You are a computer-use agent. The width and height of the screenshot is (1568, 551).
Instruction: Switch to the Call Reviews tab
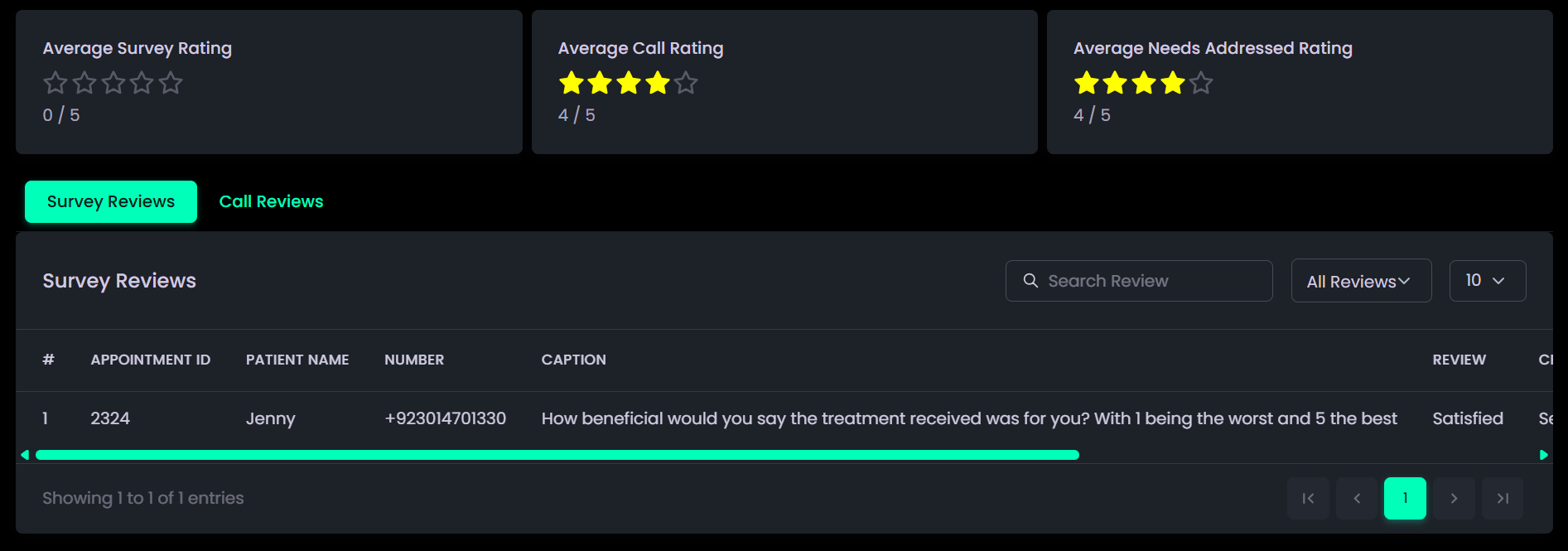tap(271, 201)
